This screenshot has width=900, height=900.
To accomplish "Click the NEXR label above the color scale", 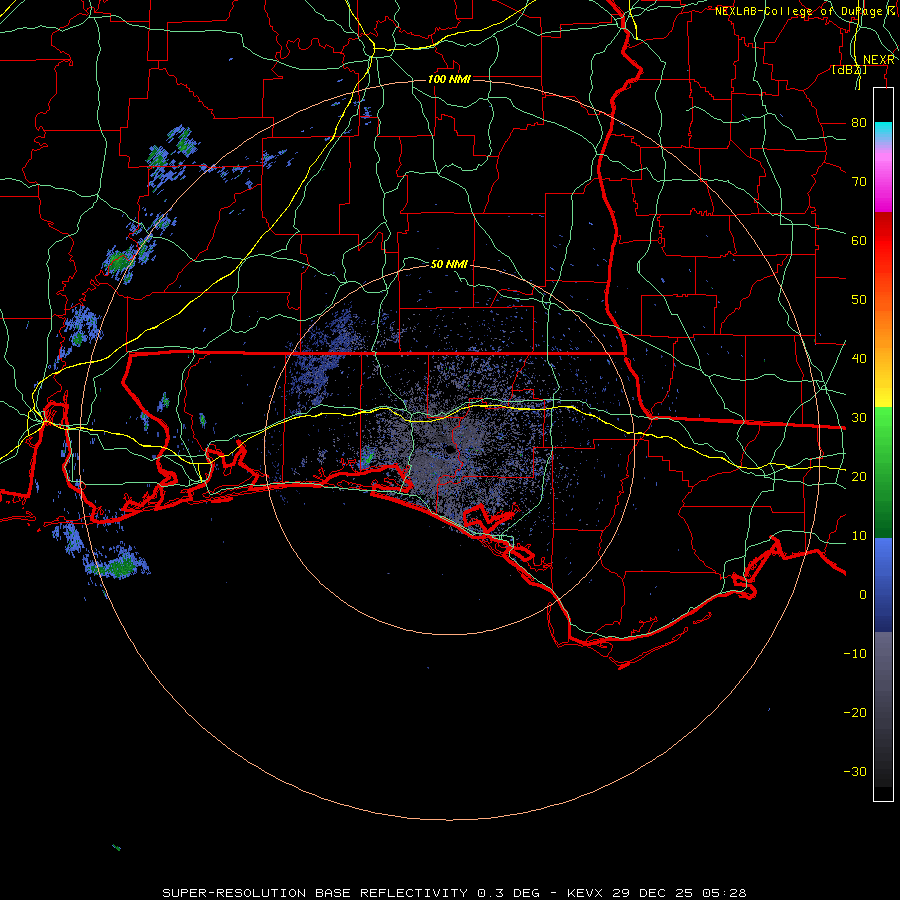I will click(x=878, y=60).
